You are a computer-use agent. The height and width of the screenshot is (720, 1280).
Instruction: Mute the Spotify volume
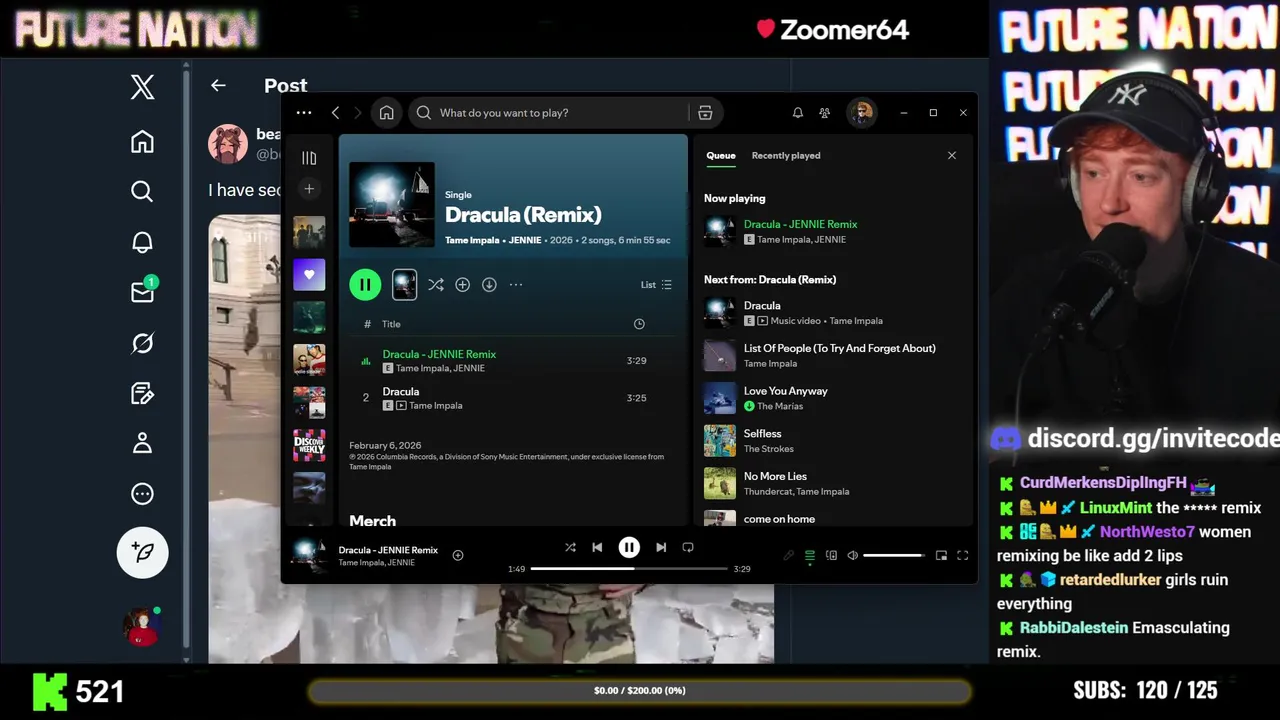point(852,555)
